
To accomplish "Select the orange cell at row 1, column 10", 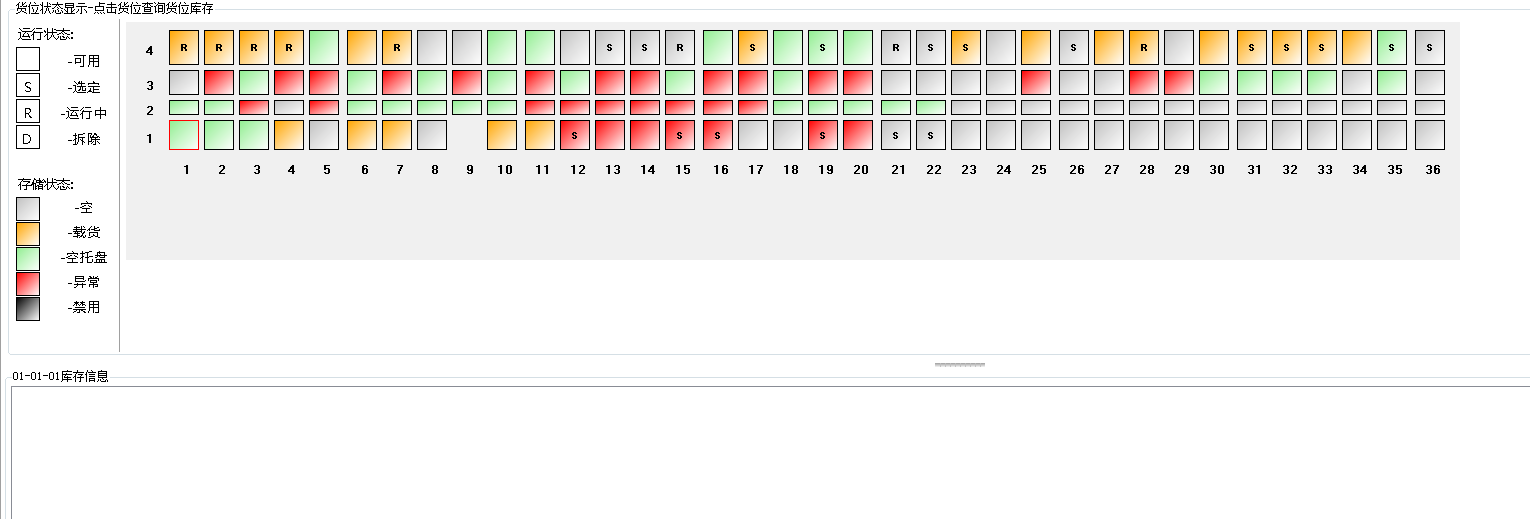I will pos(502,135).
